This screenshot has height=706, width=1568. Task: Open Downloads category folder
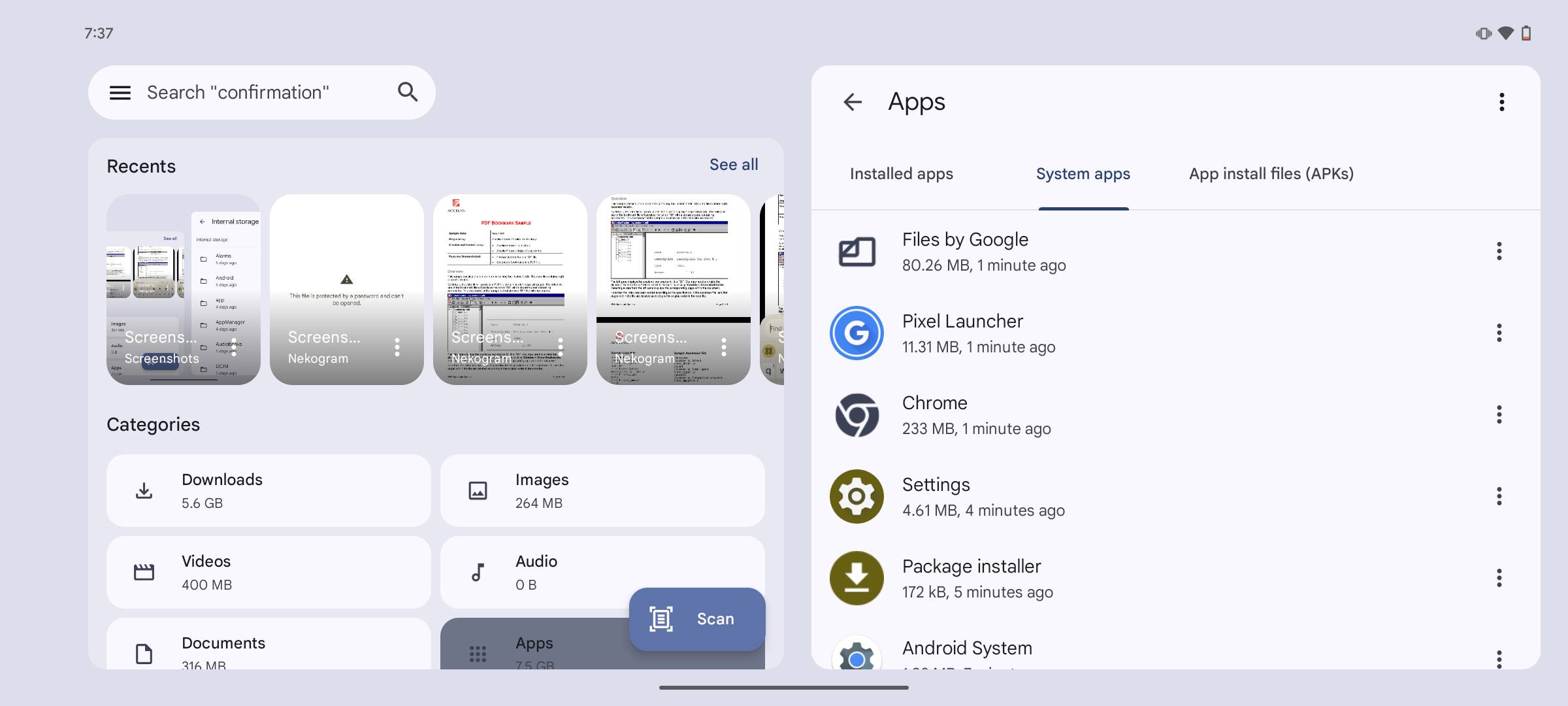pyautogui.click(x=267, y=490)
